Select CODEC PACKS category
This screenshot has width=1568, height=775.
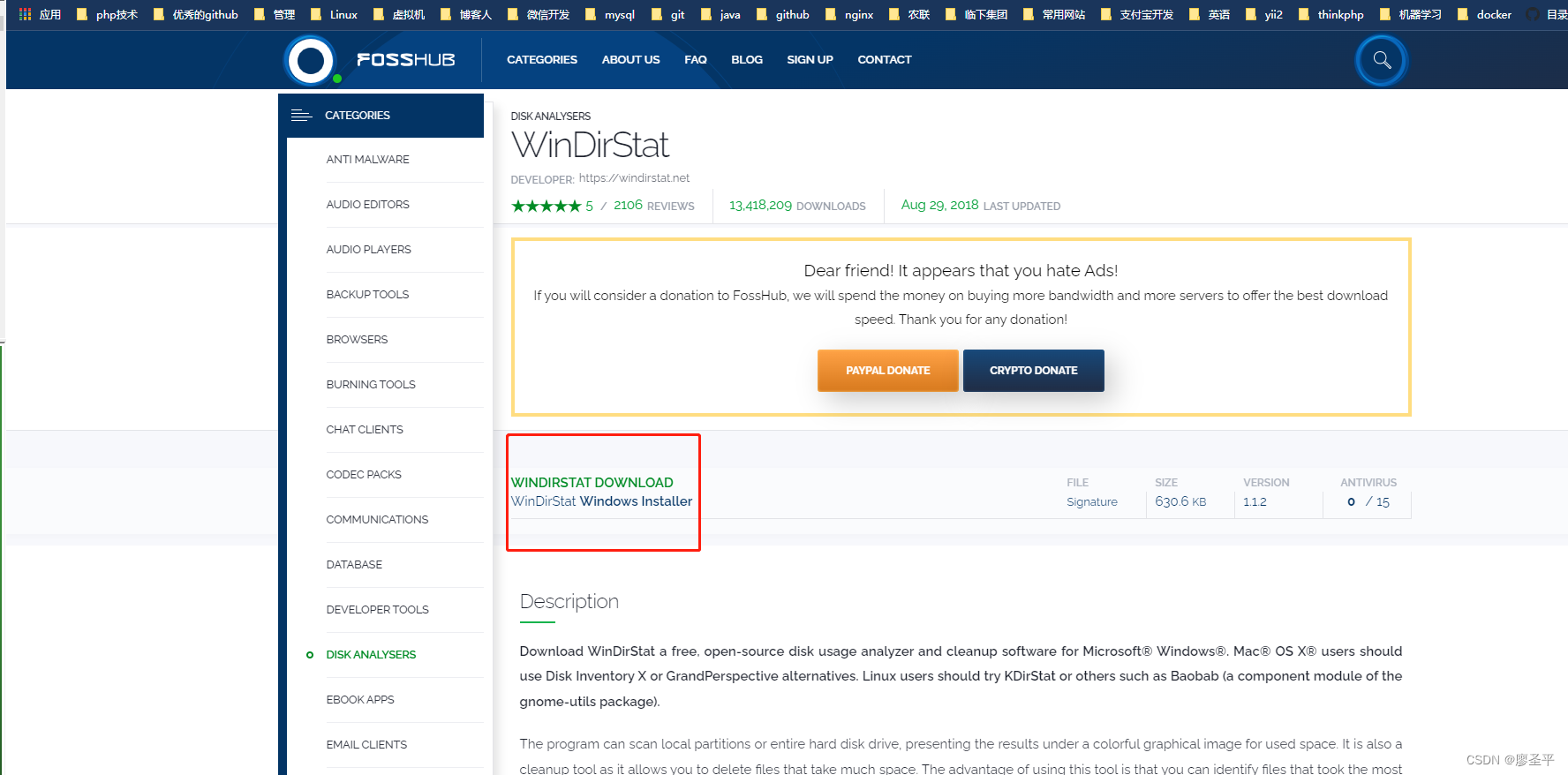(x=364, y=475)
